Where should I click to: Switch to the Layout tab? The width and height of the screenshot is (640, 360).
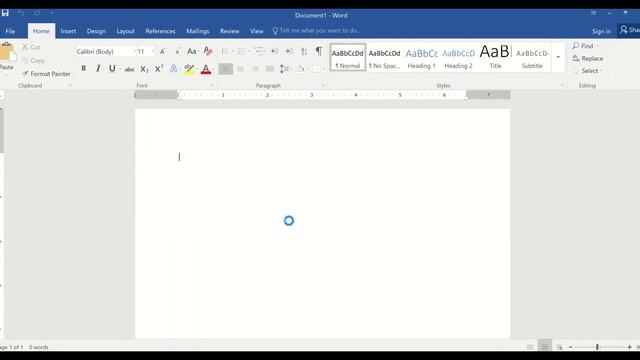pos(125,31)
